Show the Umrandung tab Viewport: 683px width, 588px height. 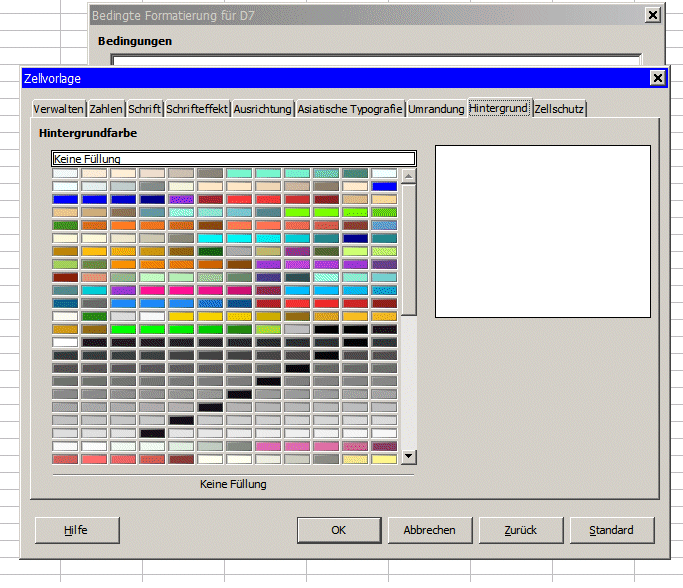[436, 109]
